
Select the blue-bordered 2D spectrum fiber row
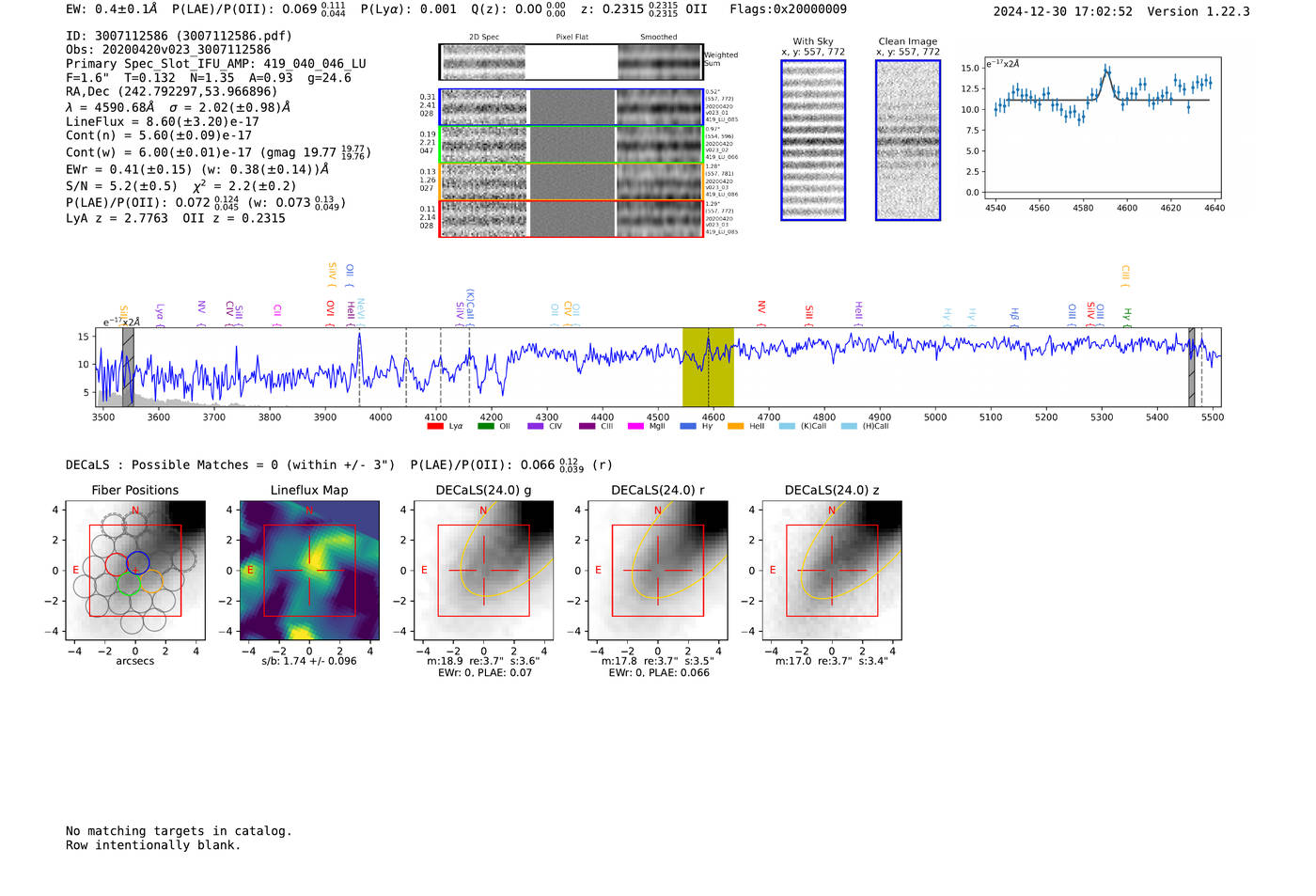571,107
